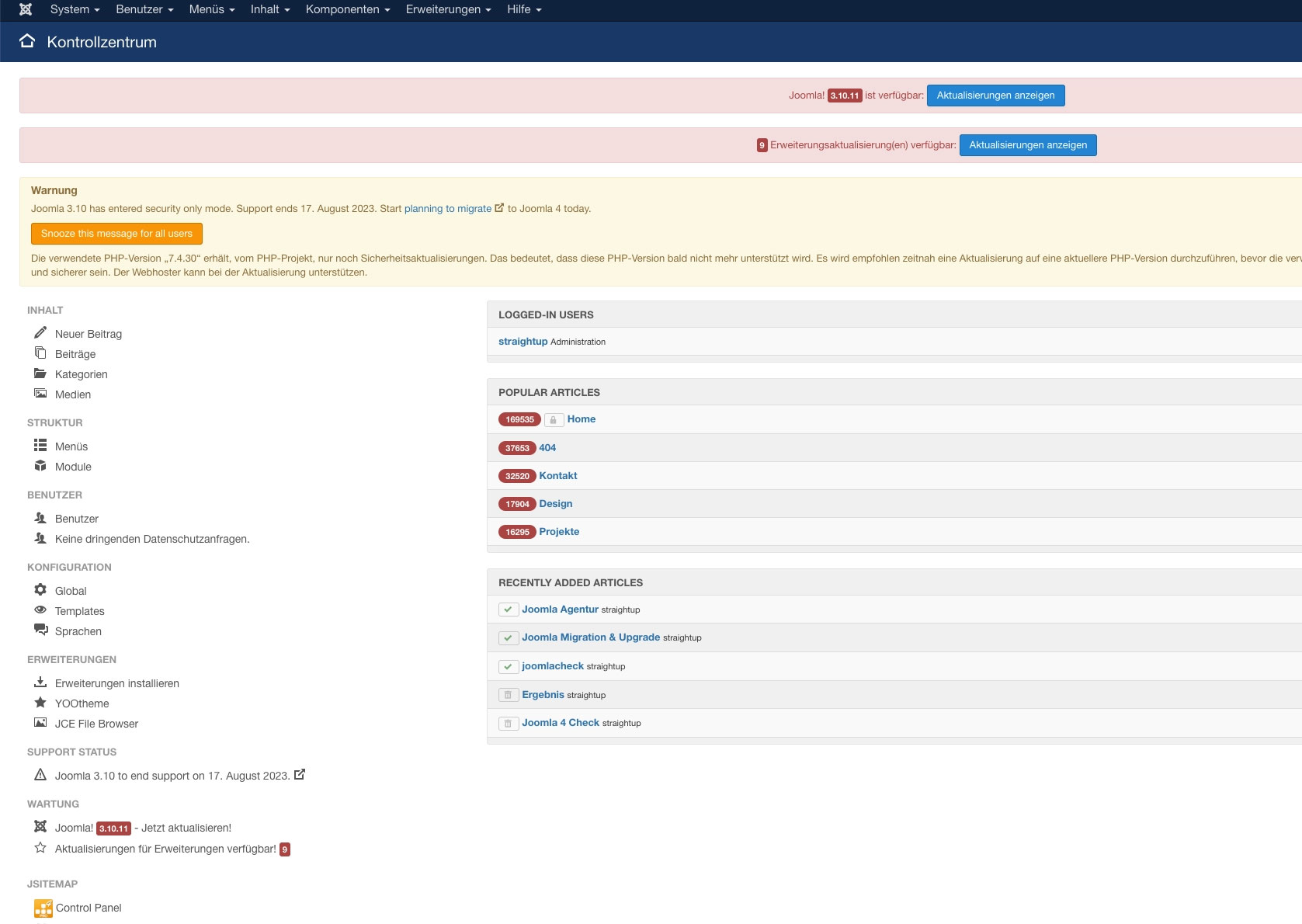This screenshot has width=1302, height=924.
Task: Follow the planning to migrate link
Action: (x=448, y=208)
